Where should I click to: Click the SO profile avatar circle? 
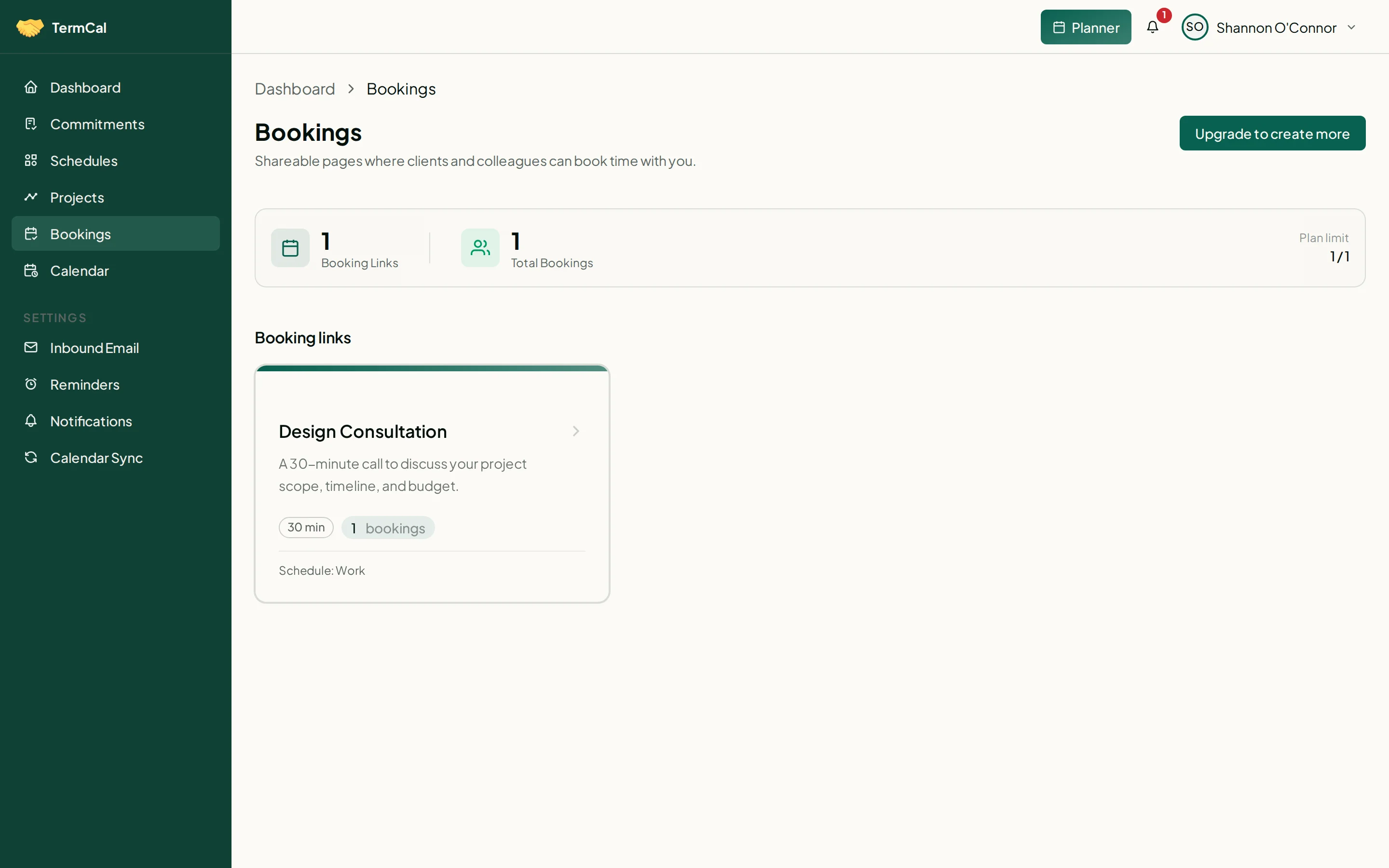(x=1195, y=27)
